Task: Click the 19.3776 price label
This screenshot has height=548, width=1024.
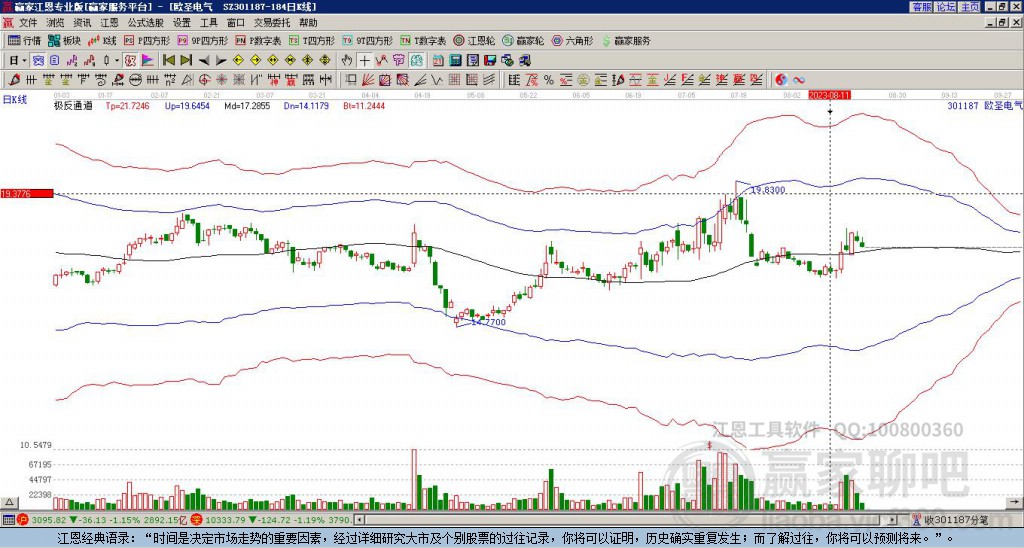Action: coord(27,193)
